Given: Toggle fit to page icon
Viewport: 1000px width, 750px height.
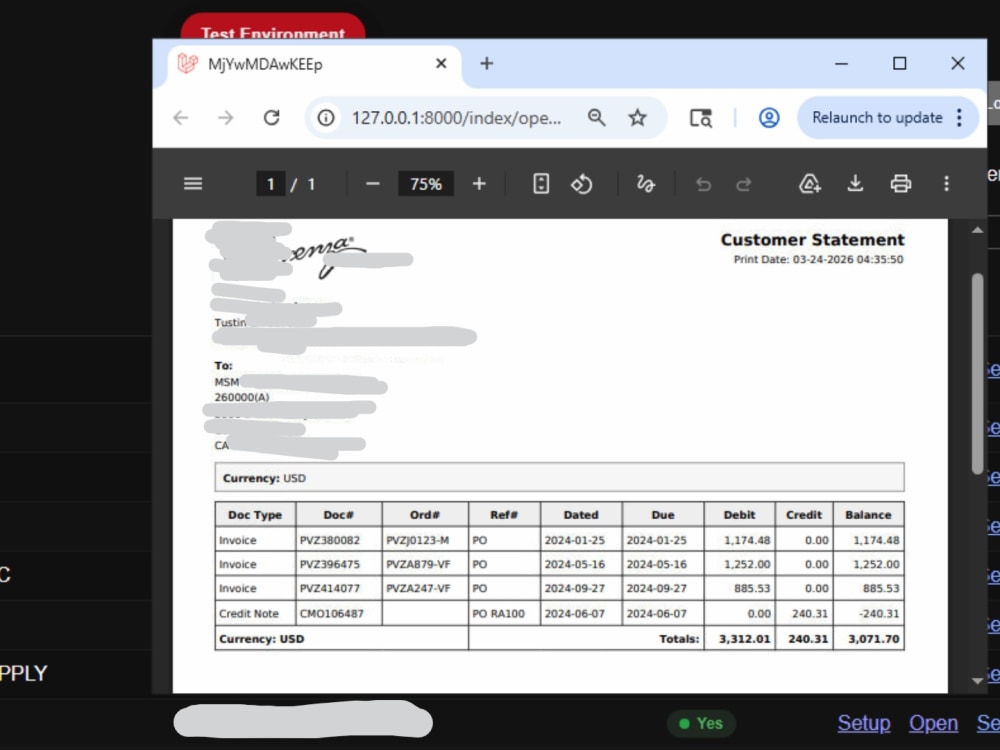Looking at the screenshot, I should (541, 184).
